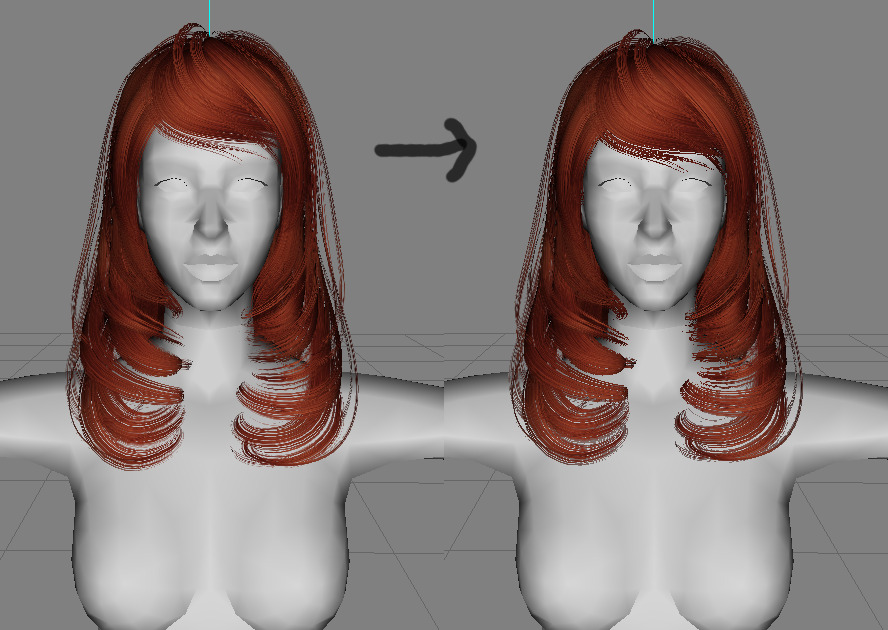Click the black arrow between the models
Viewport: 888px width, 630px height.
425,150
